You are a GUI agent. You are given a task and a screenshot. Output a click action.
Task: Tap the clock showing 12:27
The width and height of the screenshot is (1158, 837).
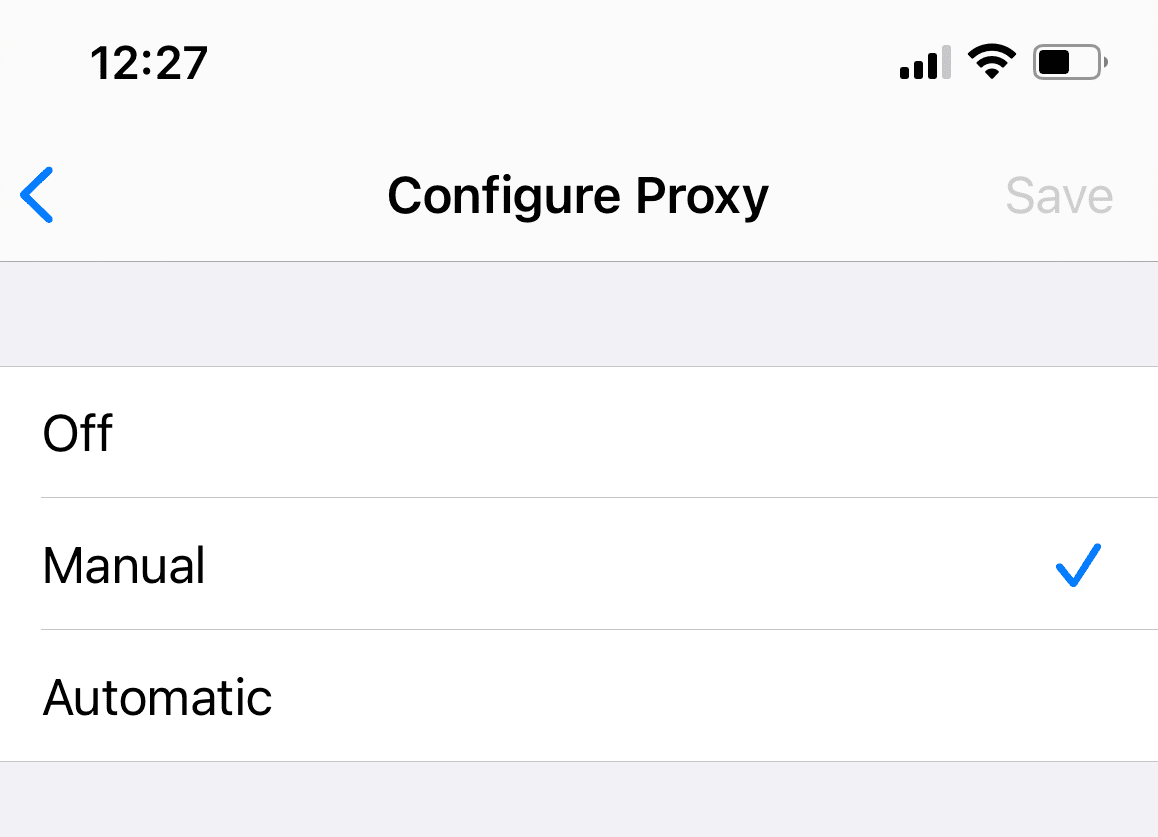click(148, 62)
